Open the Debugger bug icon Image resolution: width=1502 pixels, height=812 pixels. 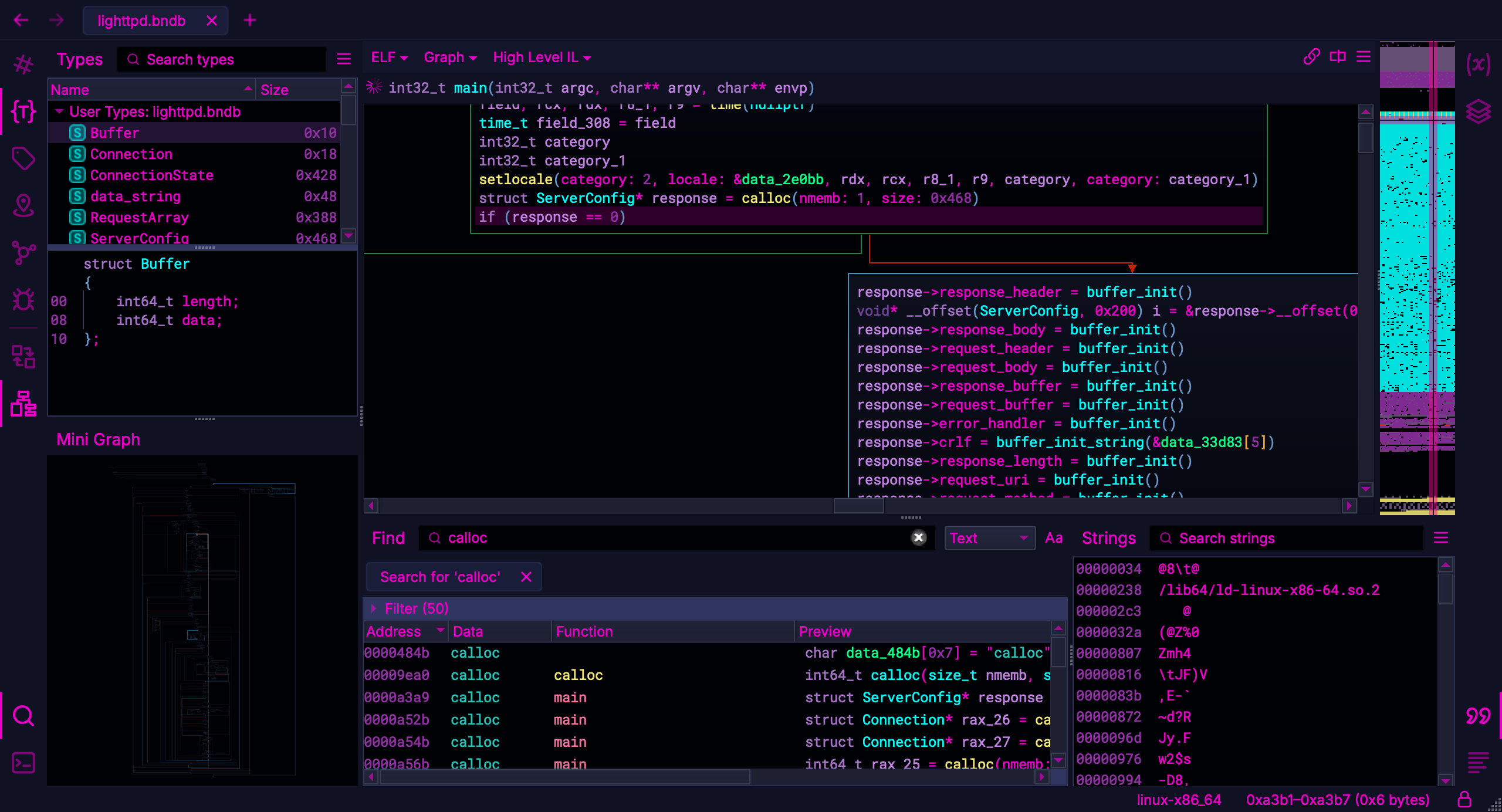pos(23,300)
